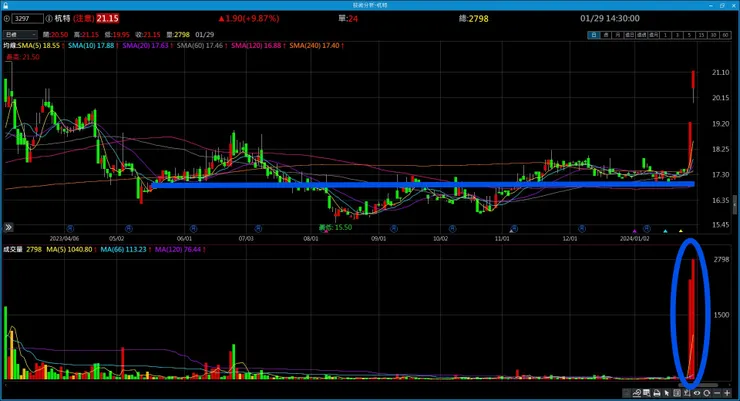Click the total volume 2798 in header
Screen dimensions: 740x401
(479, 18)
